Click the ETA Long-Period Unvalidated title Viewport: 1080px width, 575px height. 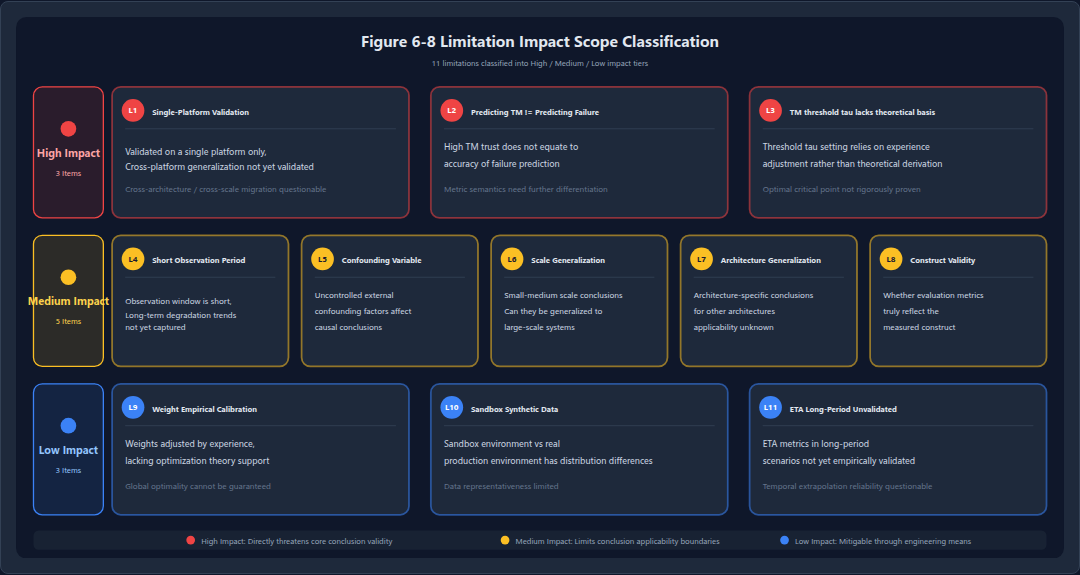coord(843,409)
